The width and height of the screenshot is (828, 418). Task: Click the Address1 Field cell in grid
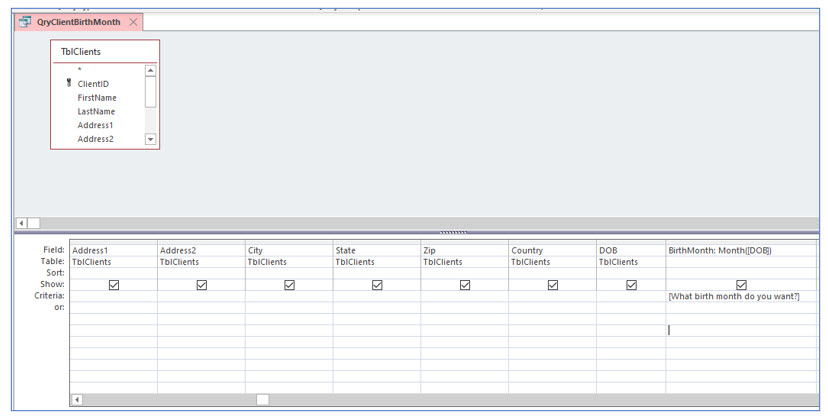tap(114, 250)
